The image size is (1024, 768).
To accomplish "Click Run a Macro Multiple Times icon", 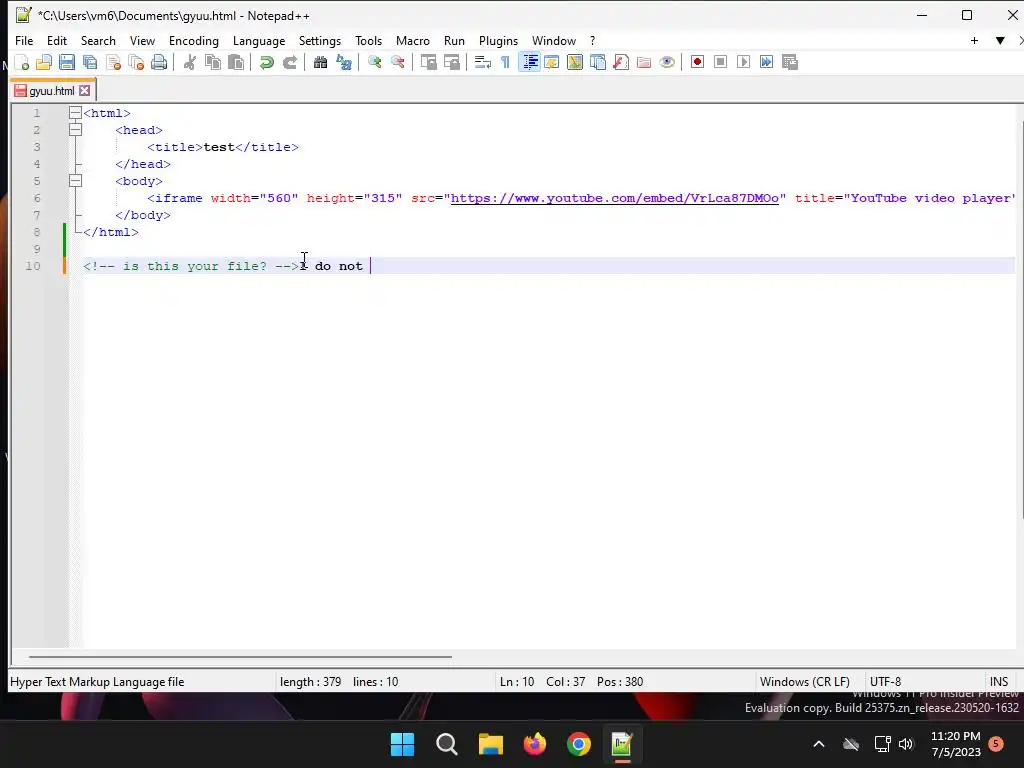I will pos(767,62).
